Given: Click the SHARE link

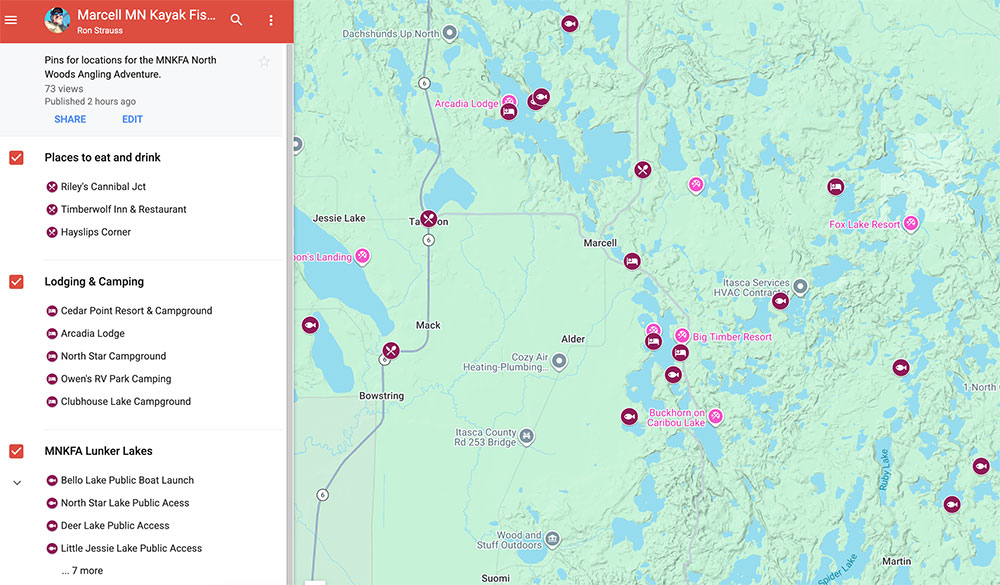Looking at the screenshot, I should point(70,119).
